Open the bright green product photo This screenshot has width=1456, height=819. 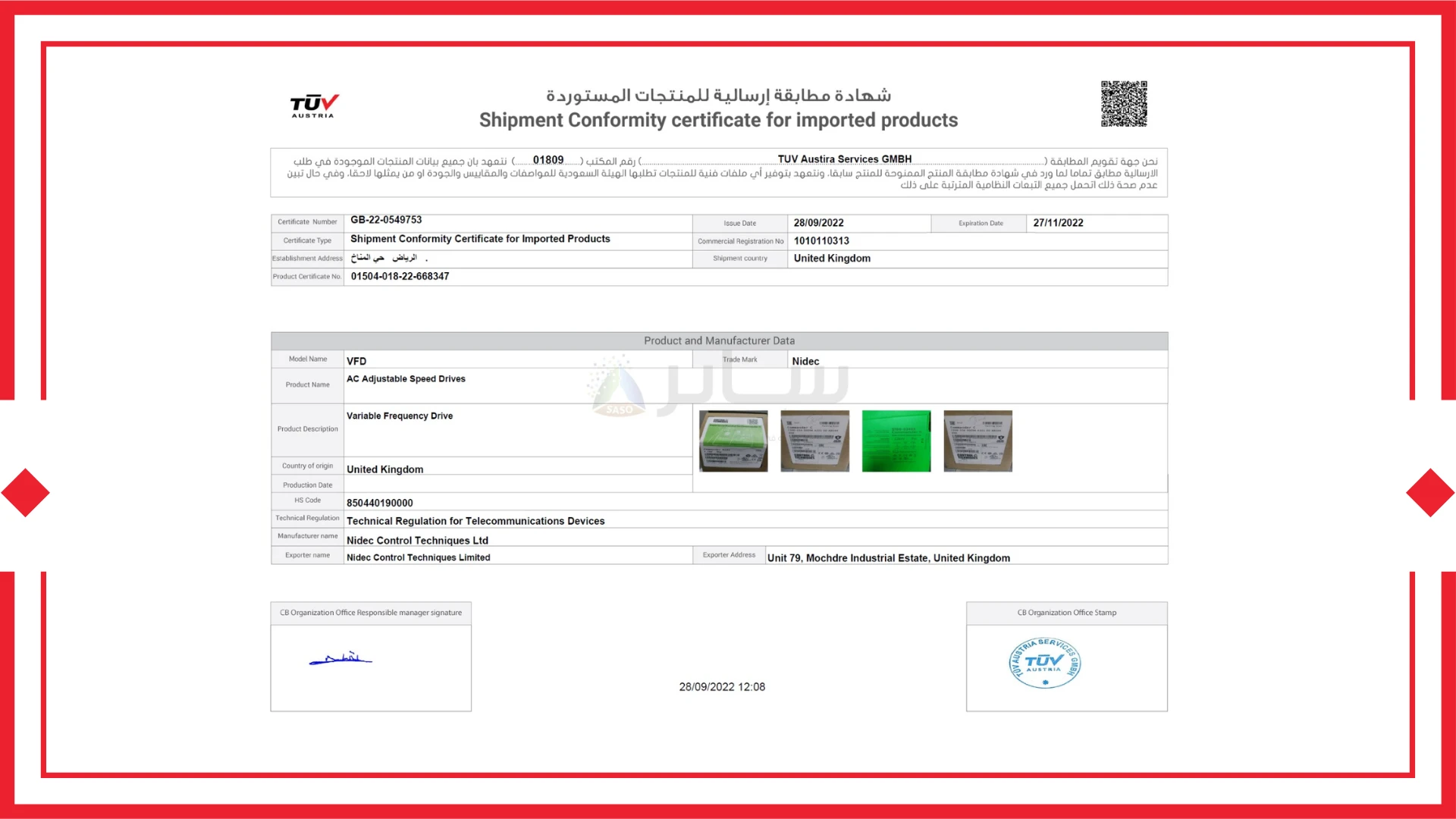pos(896,441)
